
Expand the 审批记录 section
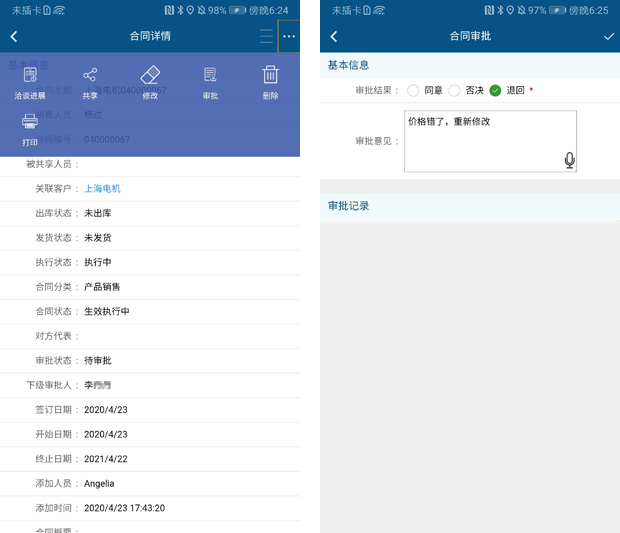[x=470, y=206]
